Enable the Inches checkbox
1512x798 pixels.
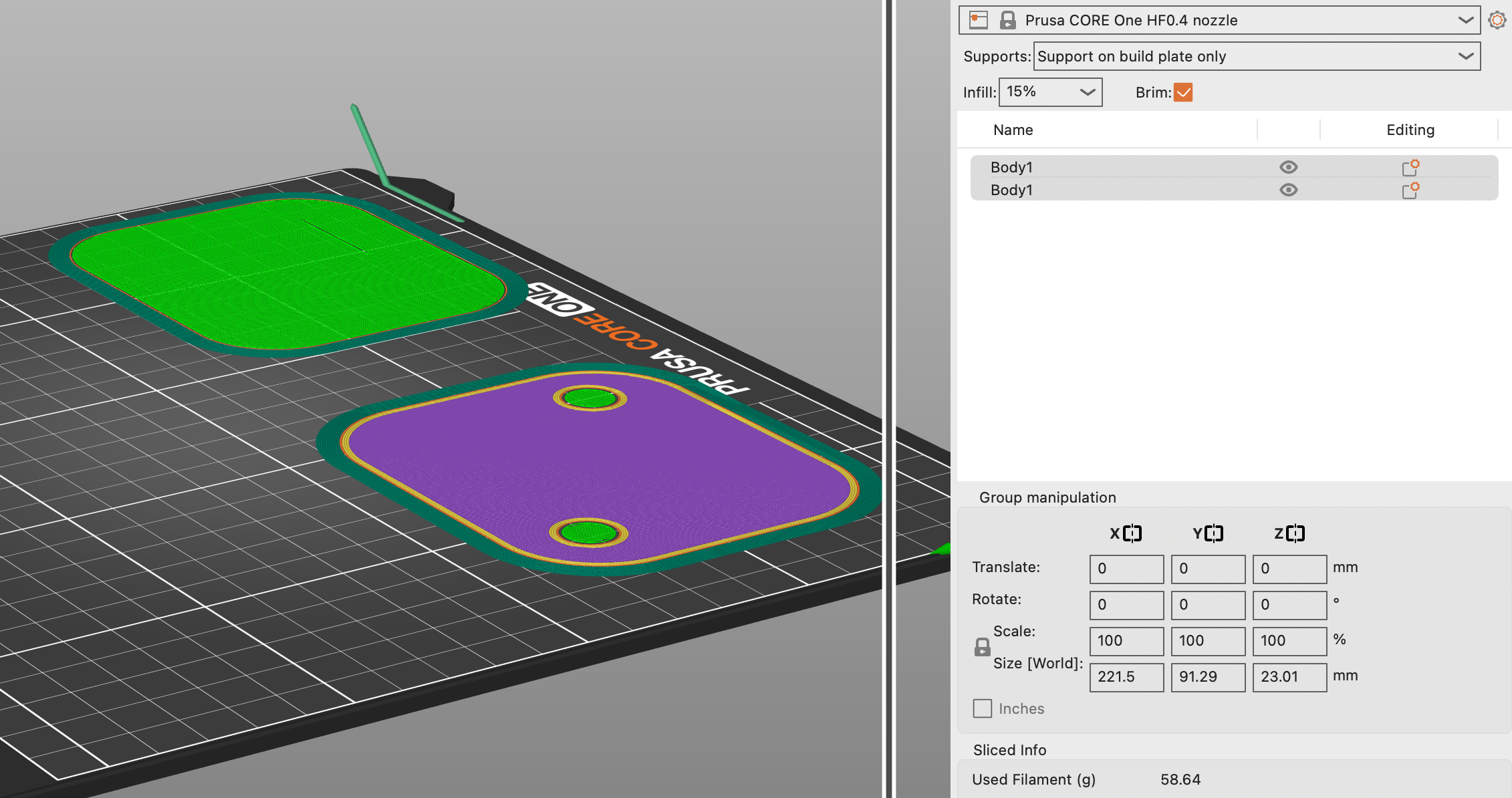[983, 708]
